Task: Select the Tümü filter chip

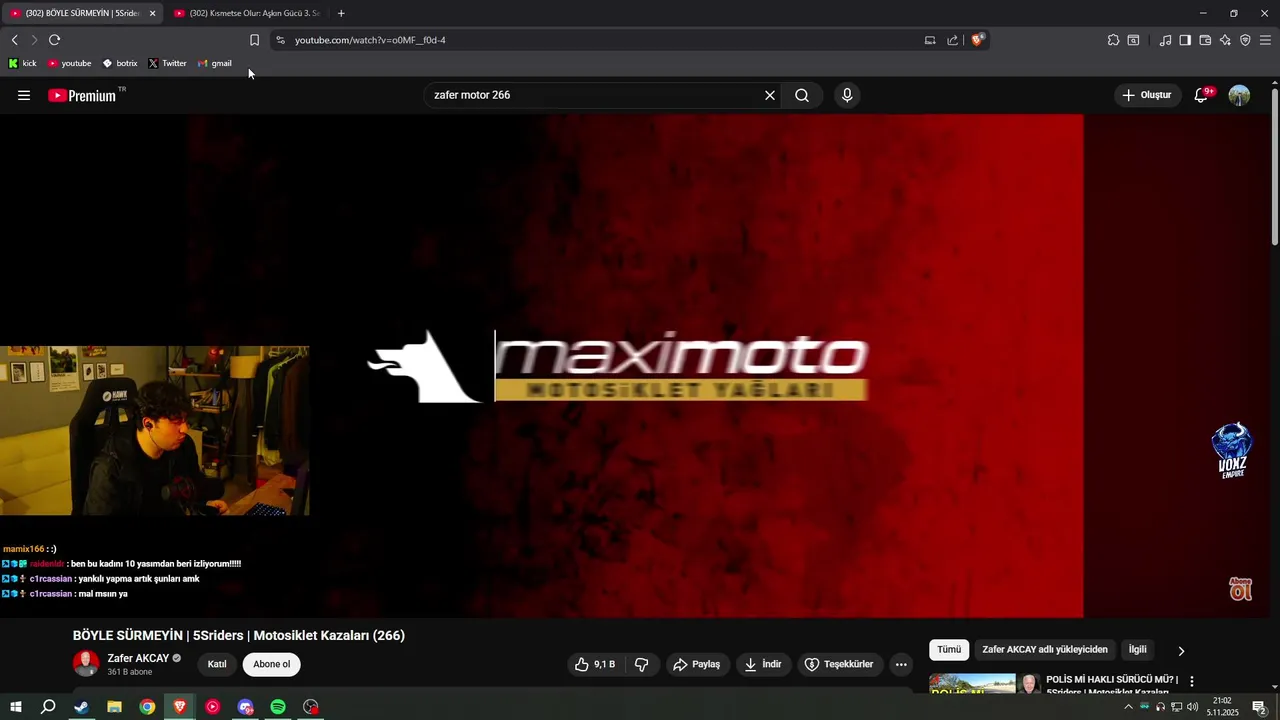Action: (x=949, y=650)
